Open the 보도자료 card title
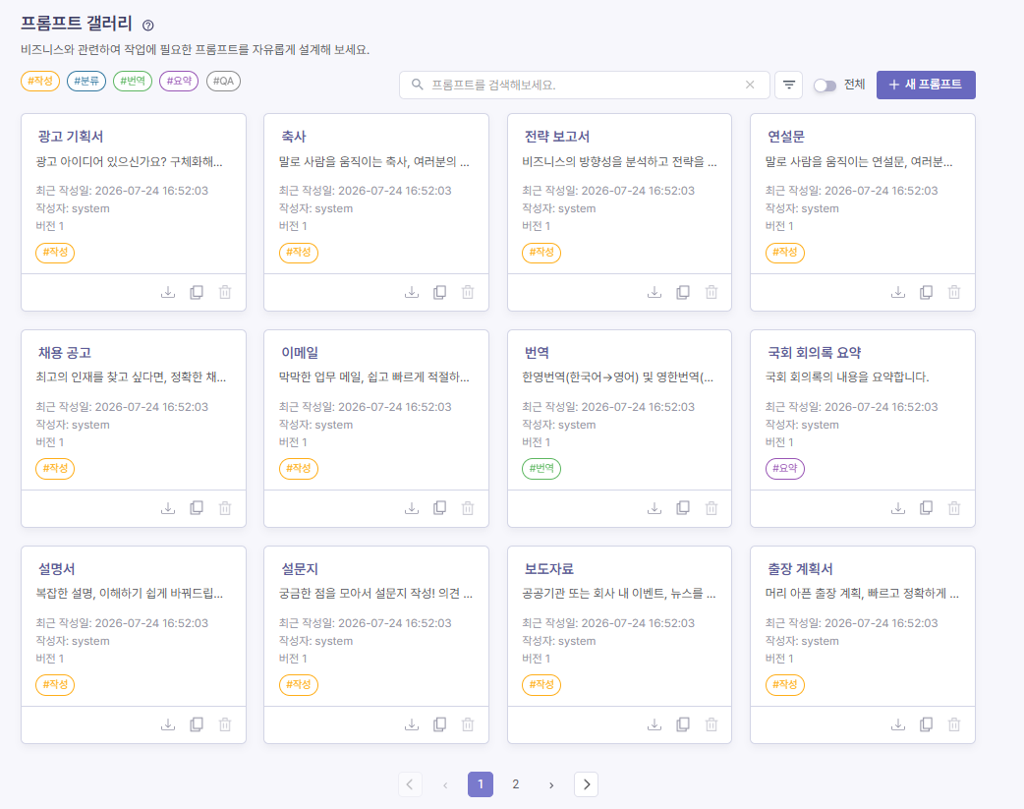 [549, 569]
